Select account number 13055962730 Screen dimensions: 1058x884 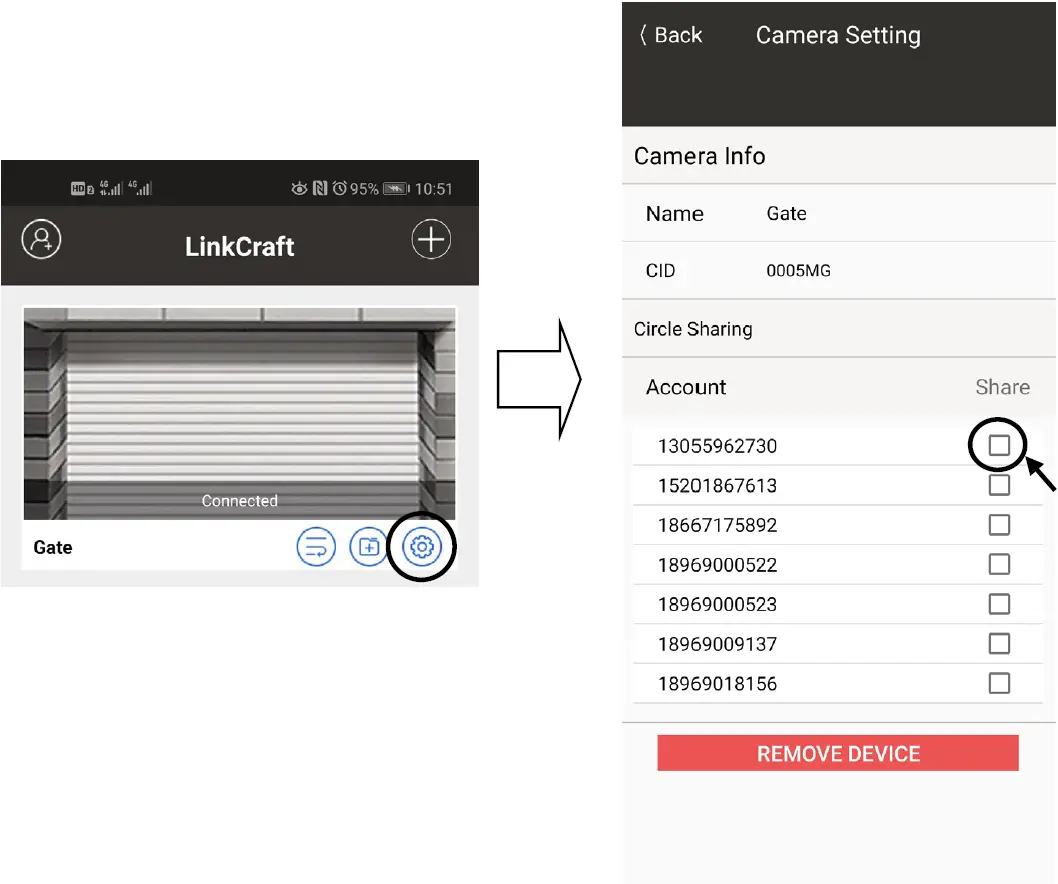[717, 446]
